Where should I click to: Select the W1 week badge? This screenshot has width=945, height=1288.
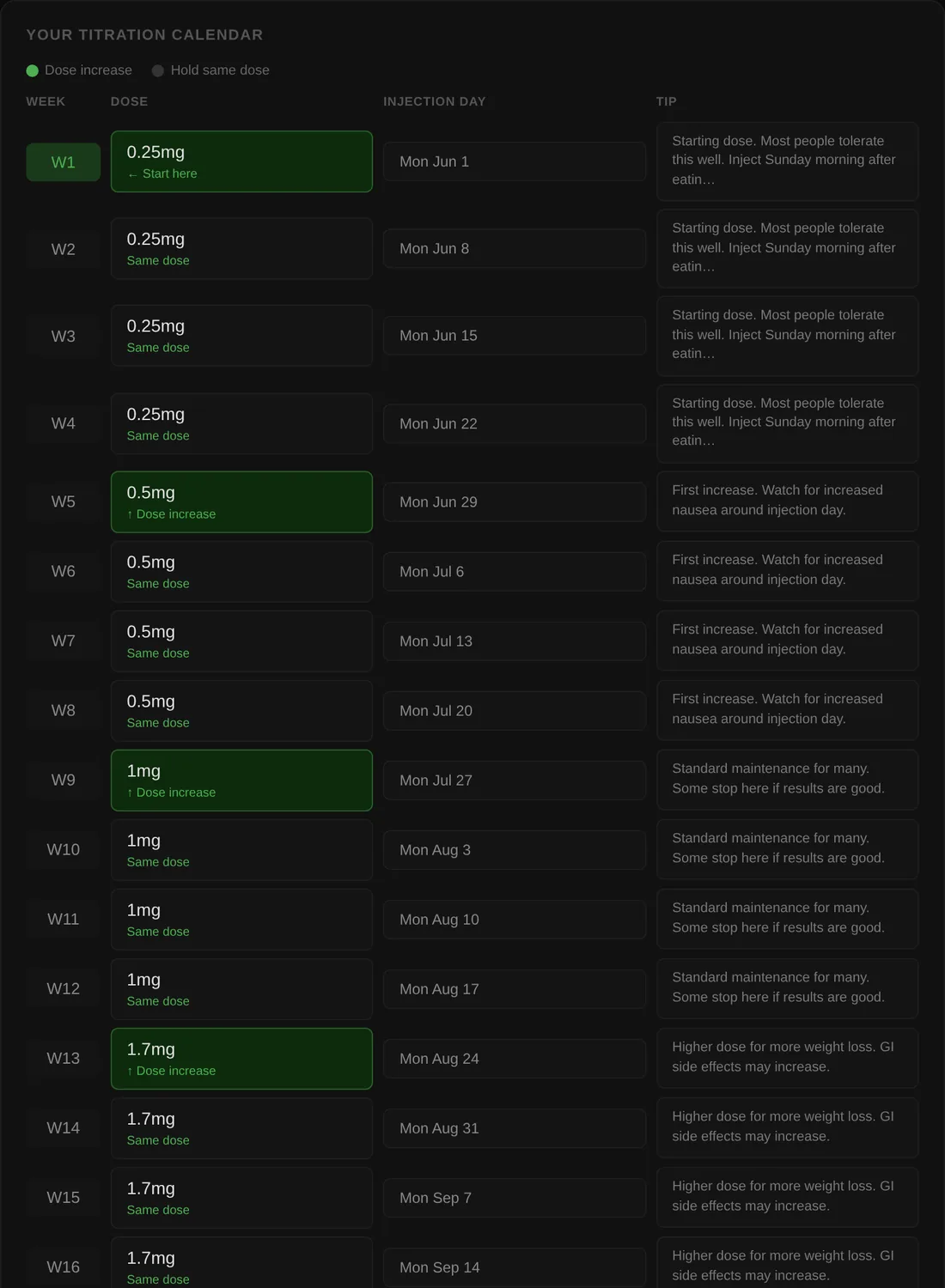(x=64, y=162)
